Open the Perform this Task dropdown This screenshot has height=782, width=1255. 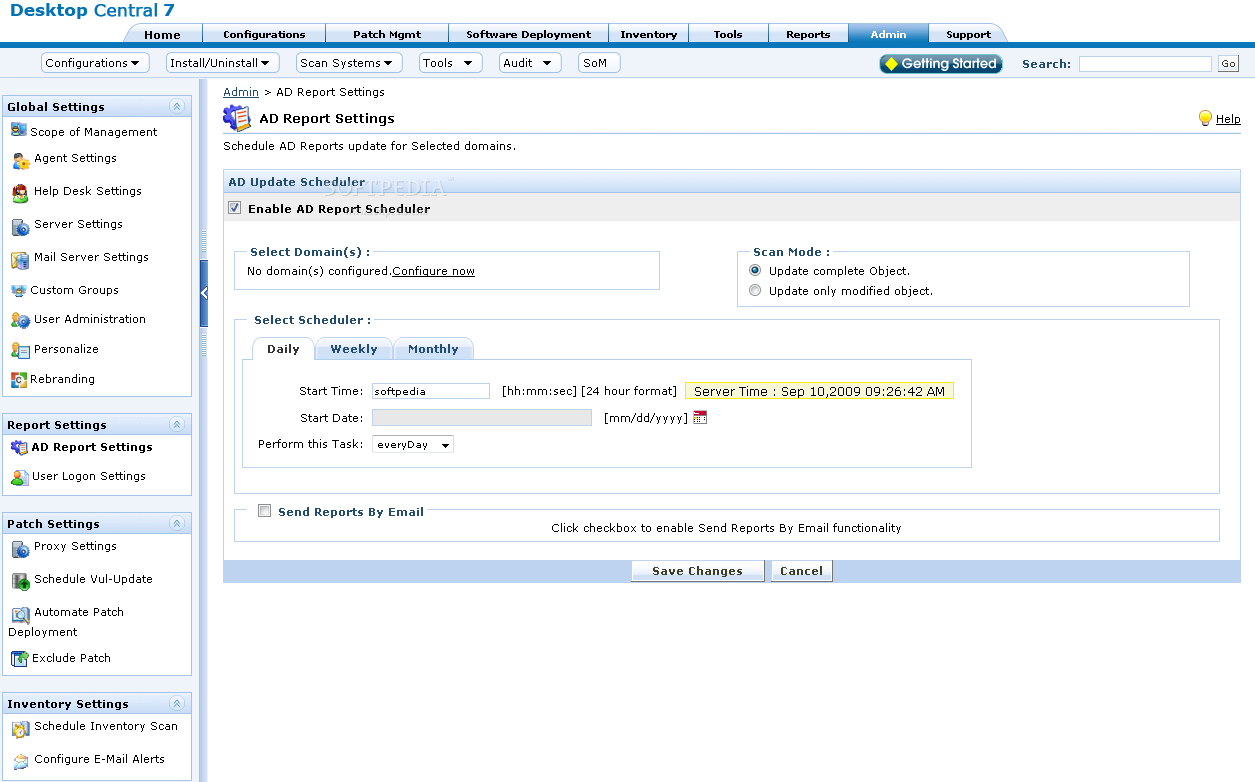[413, 444]
